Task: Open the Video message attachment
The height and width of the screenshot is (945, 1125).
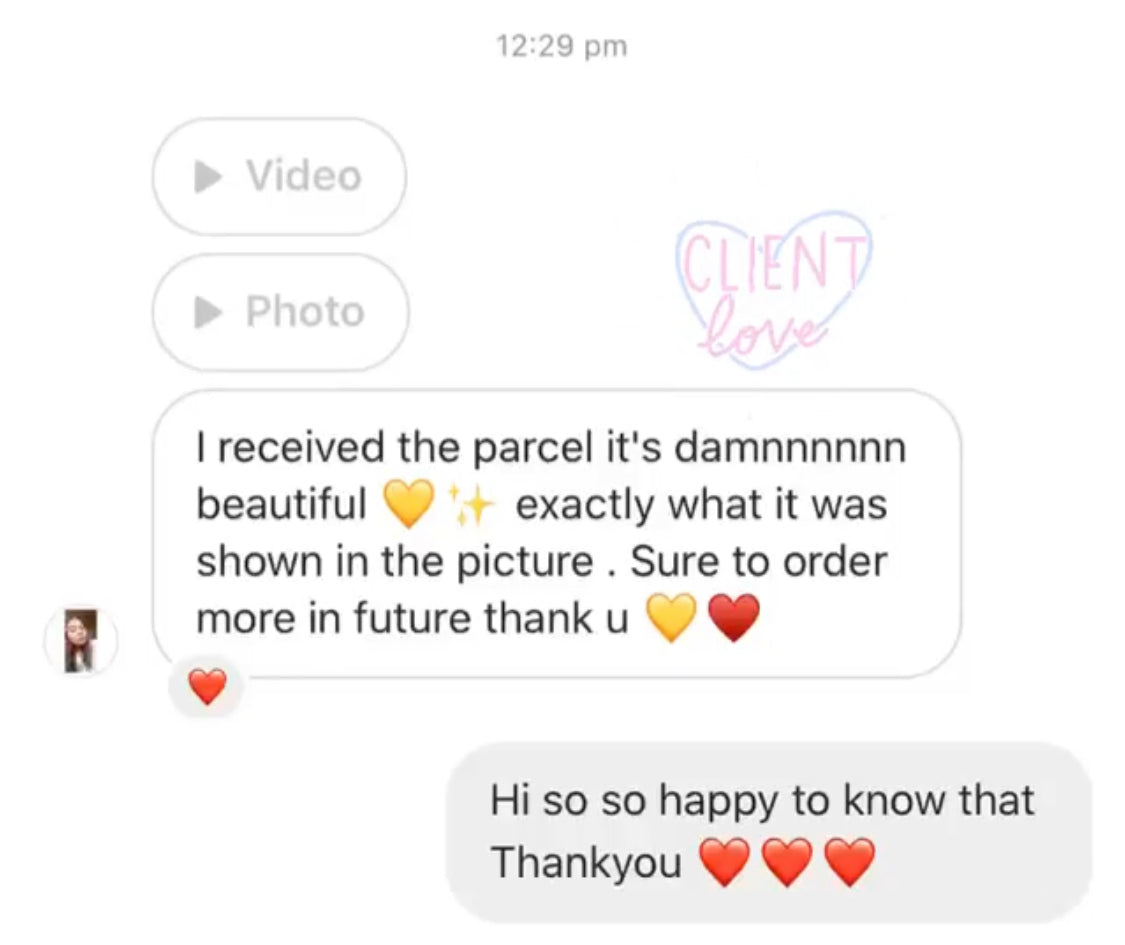Action: pos(279,177)
